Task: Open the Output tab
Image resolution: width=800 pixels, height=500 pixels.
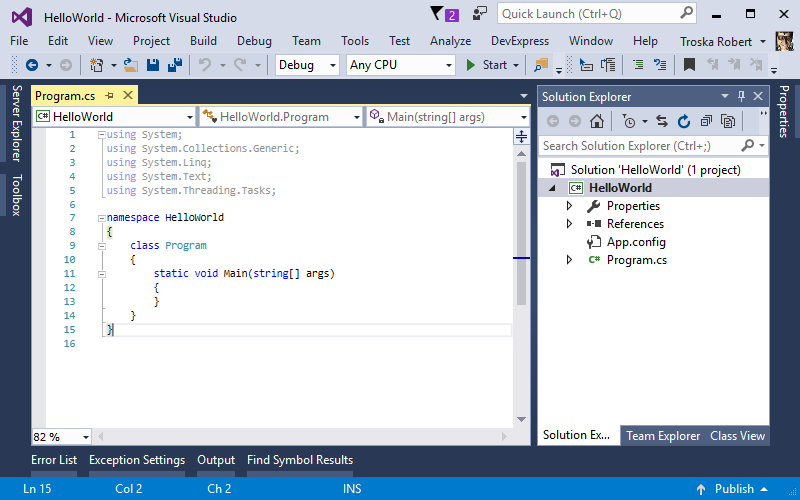Action: pyautogui.click(x=216, y=460)
